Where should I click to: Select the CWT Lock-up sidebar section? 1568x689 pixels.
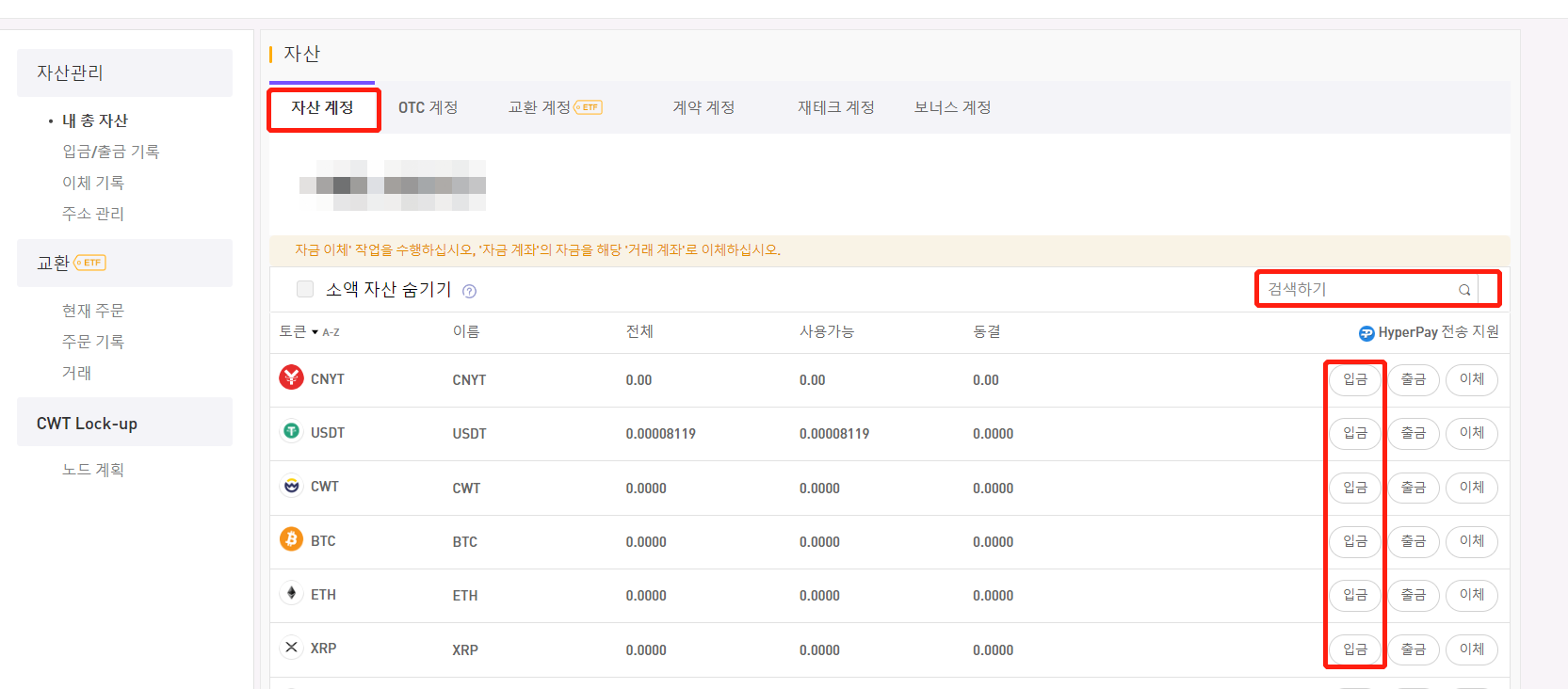[x=124, y=422]
